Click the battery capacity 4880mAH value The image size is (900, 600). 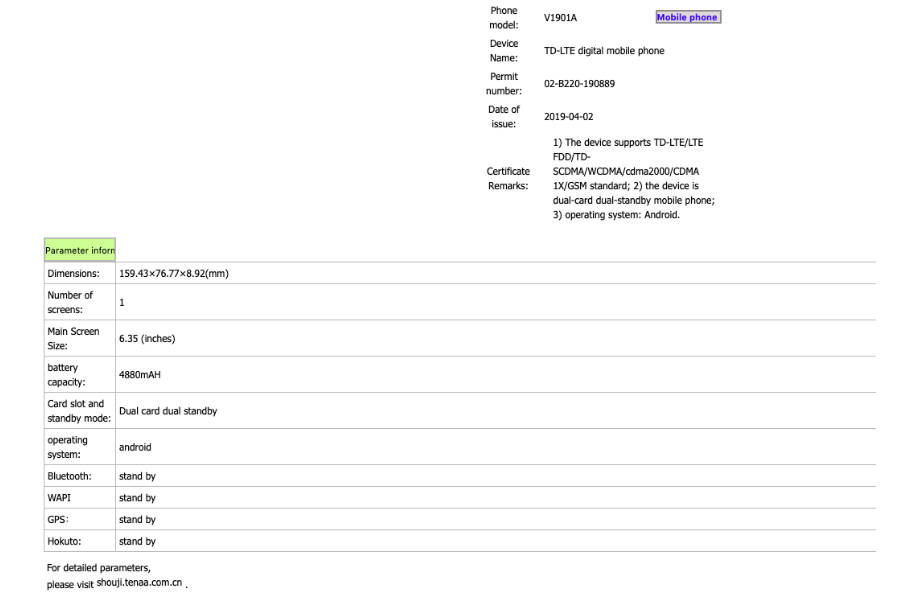139,374
